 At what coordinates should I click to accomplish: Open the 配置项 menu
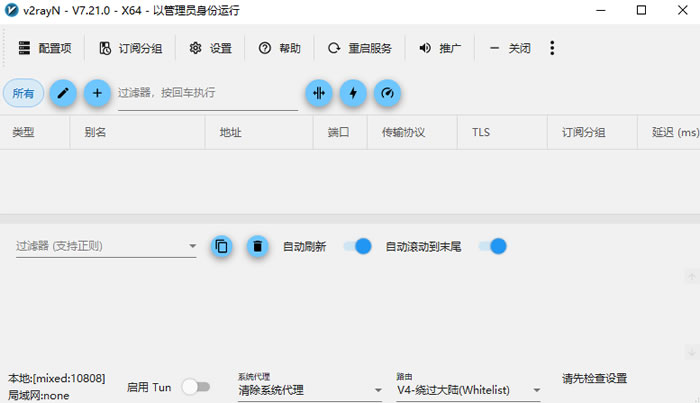[46, 48]
